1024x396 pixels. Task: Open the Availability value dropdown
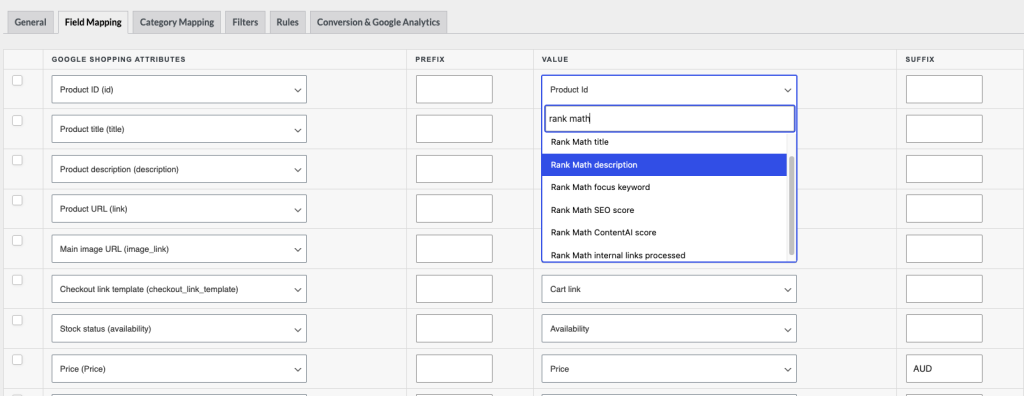(669, 329)
